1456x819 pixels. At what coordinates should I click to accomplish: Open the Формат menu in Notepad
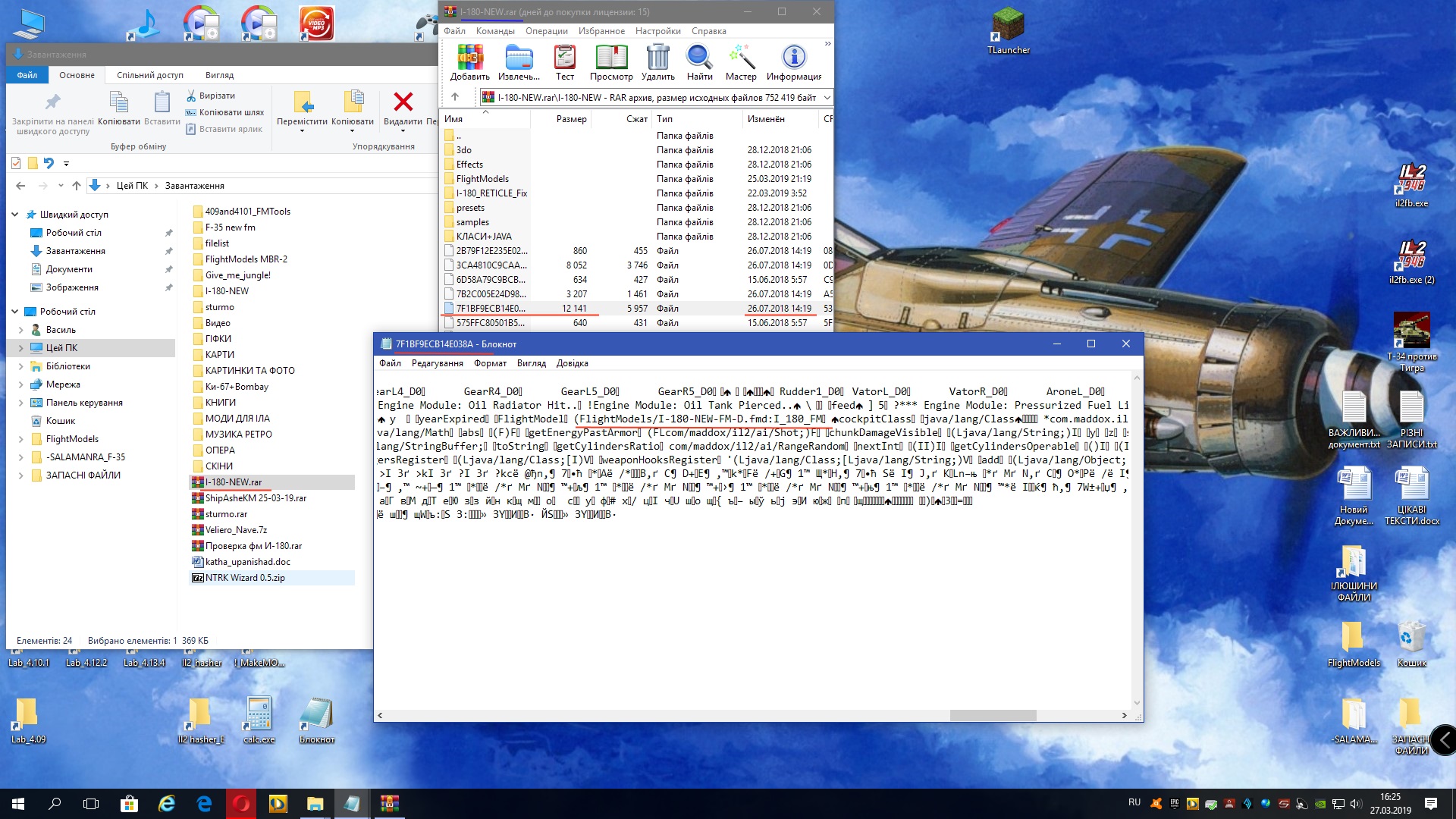pyautogui.click(x=490, y=363)
